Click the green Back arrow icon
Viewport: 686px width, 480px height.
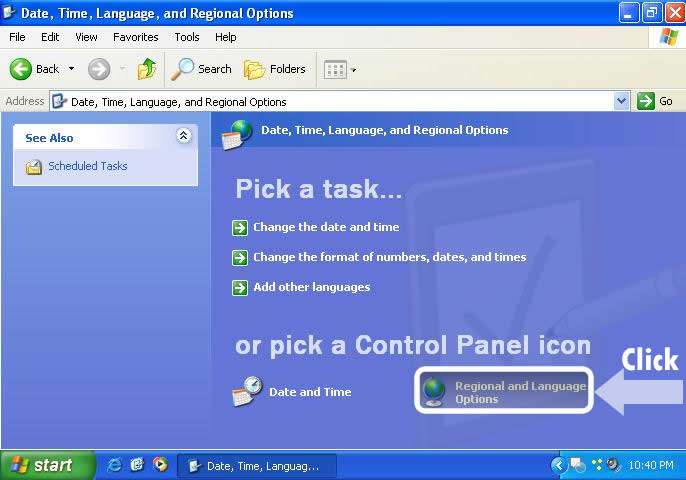21,69
